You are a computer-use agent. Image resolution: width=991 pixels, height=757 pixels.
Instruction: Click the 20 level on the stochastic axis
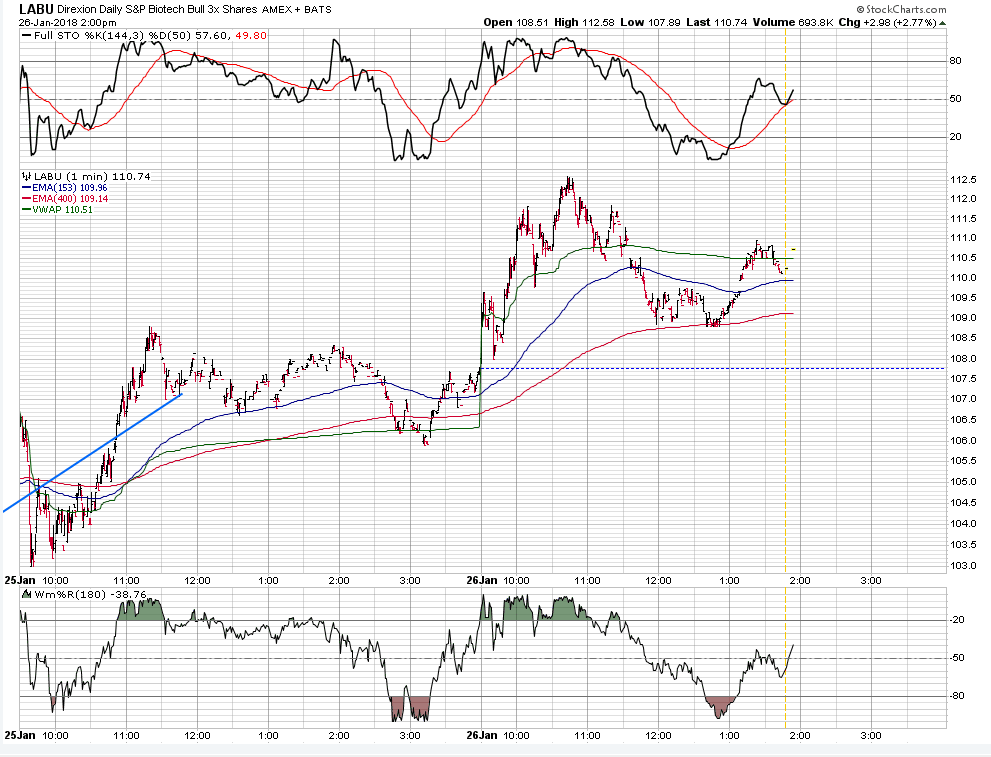pos(955,136)
